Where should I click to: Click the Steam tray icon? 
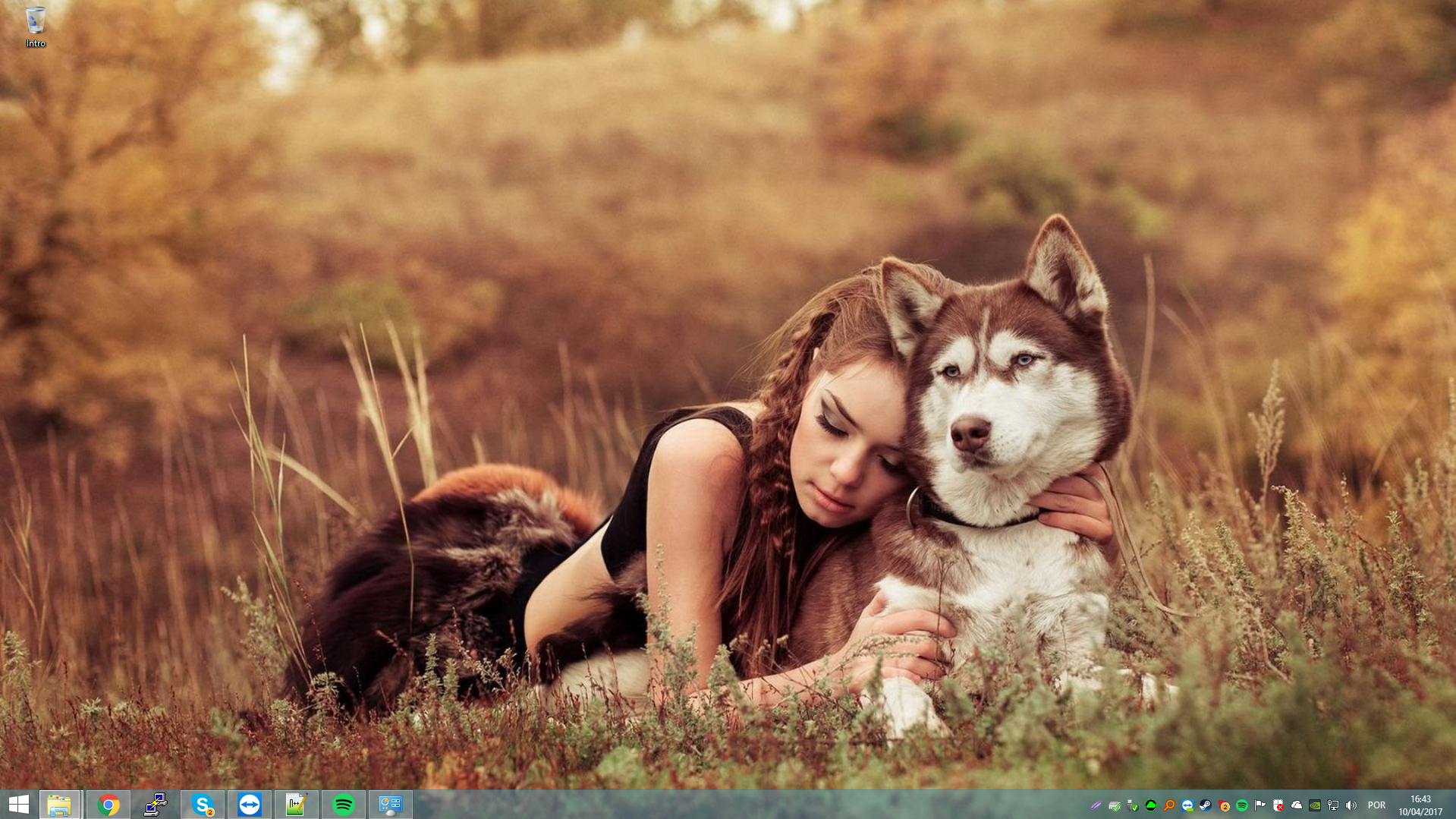(1205, 805)
